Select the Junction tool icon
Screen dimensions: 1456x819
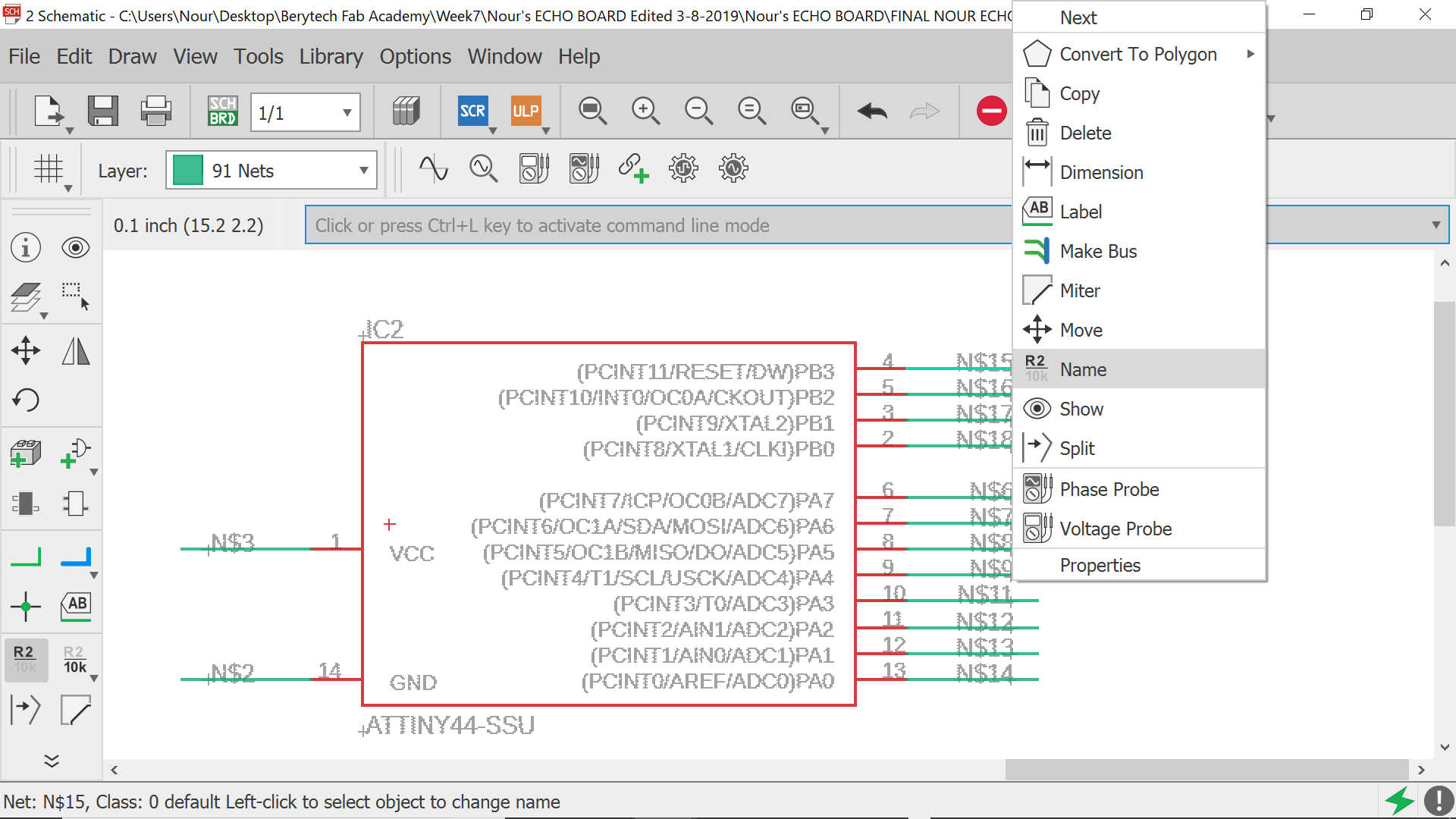click(26, 606)
